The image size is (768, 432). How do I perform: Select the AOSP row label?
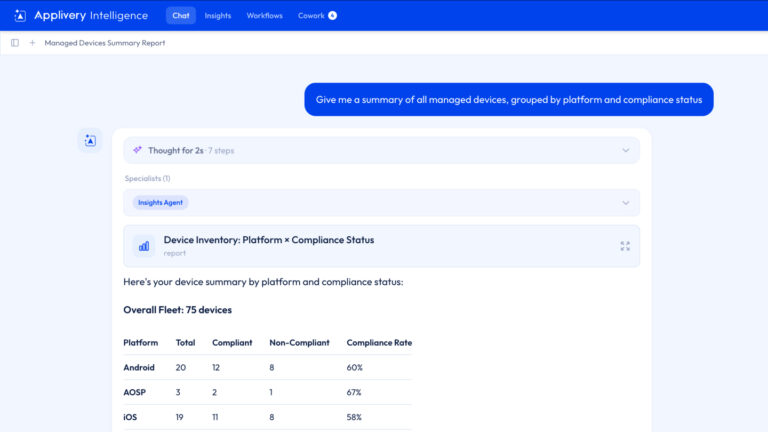(x=135, y=392)
